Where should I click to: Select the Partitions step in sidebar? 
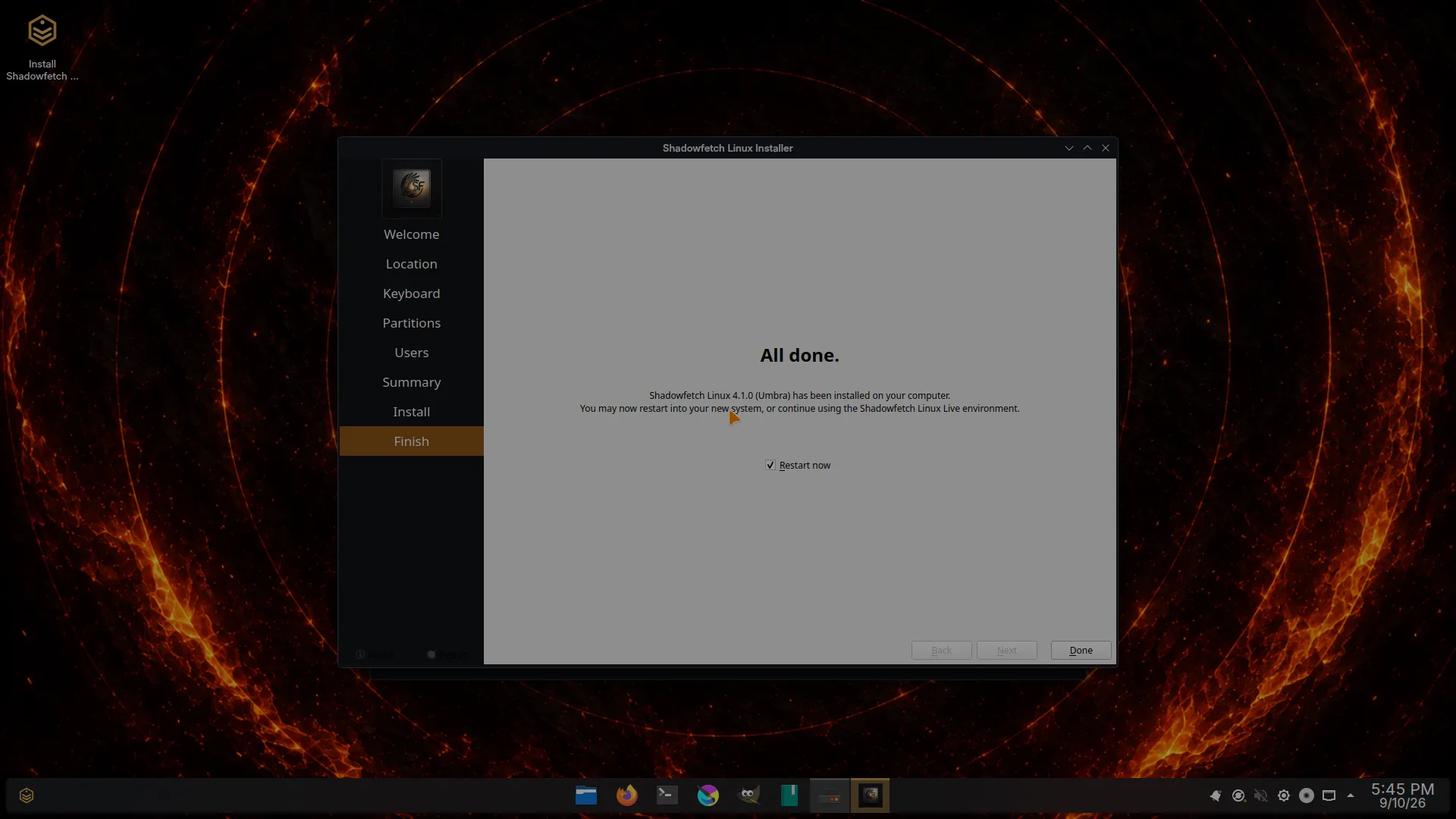(411, 323)
